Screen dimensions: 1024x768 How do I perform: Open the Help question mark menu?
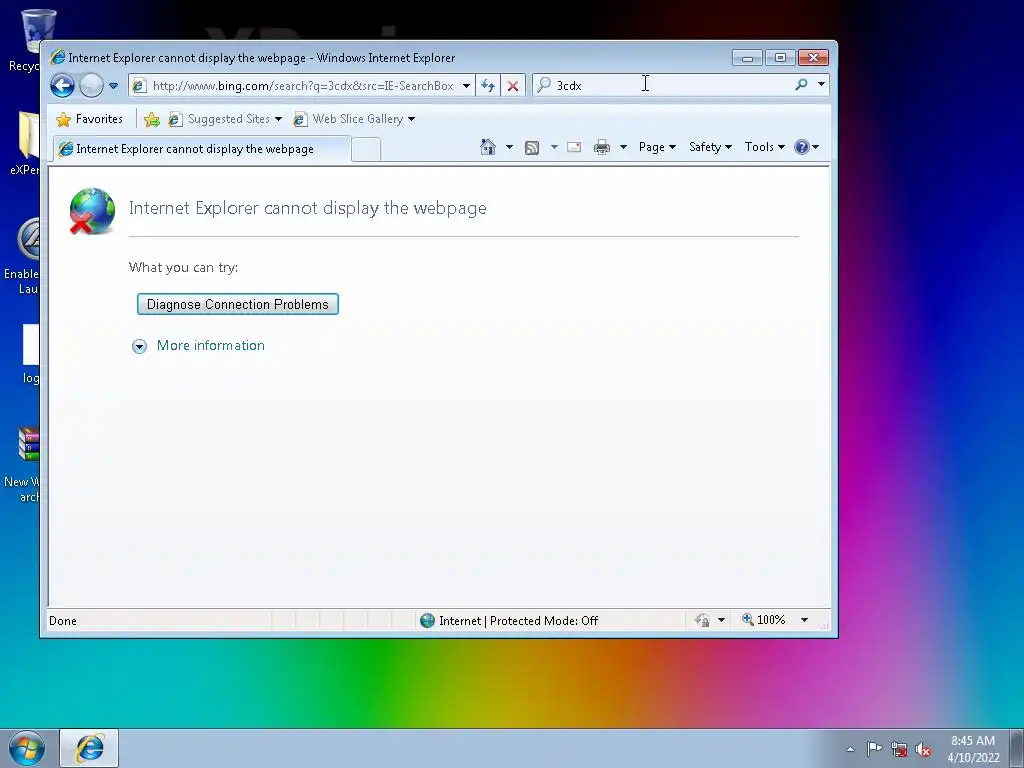807,147
